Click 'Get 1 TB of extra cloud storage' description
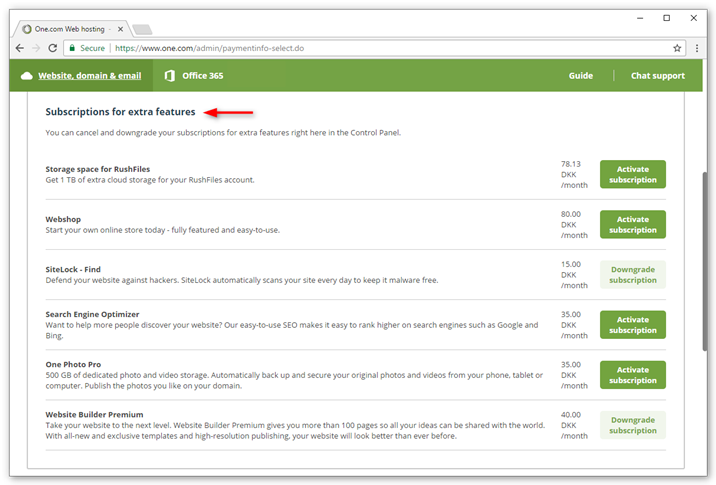Screen dimensions: 716x485 coord(150,180)
